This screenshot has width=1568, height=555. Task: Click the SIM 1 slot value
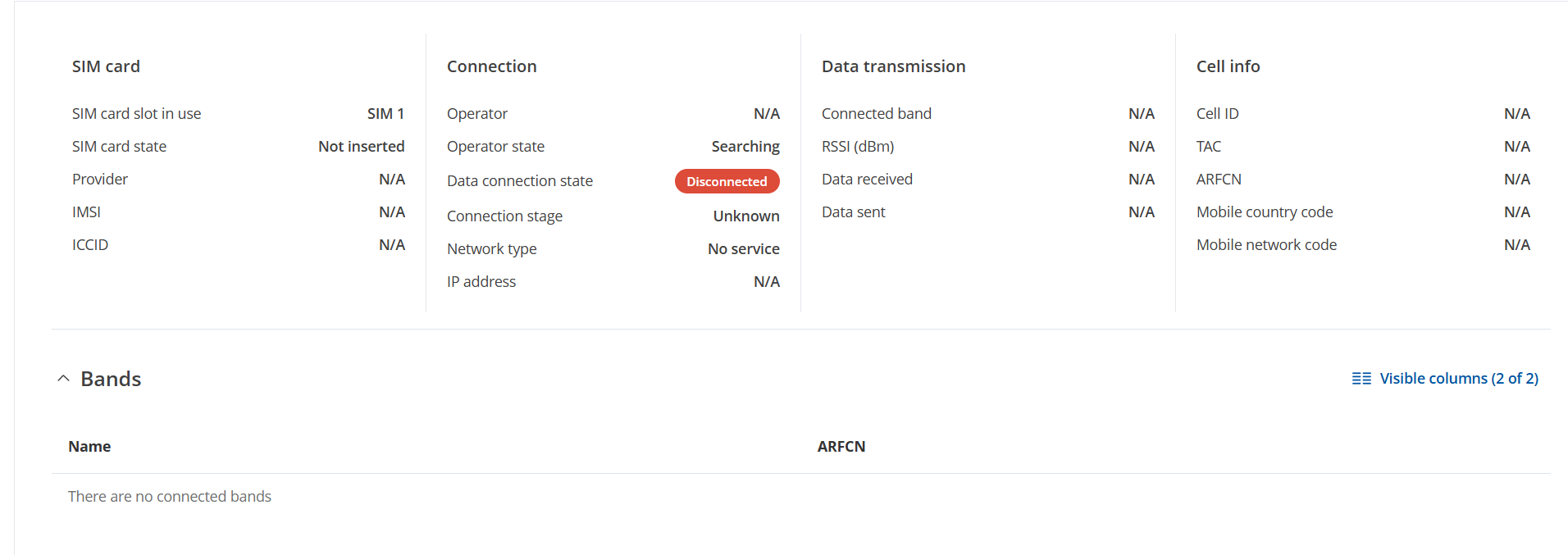[385, 114]
